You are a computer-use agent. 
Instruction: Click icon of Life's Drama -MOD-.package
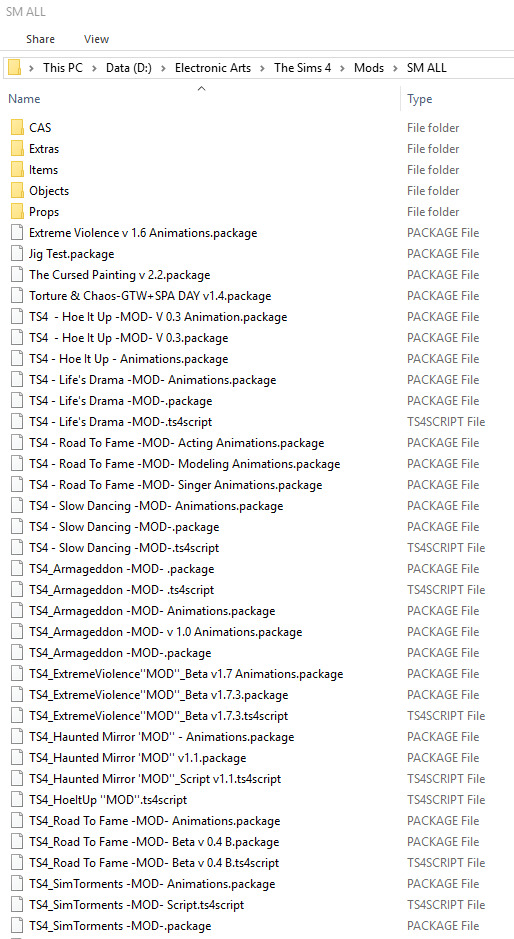(x=17, y=401)
